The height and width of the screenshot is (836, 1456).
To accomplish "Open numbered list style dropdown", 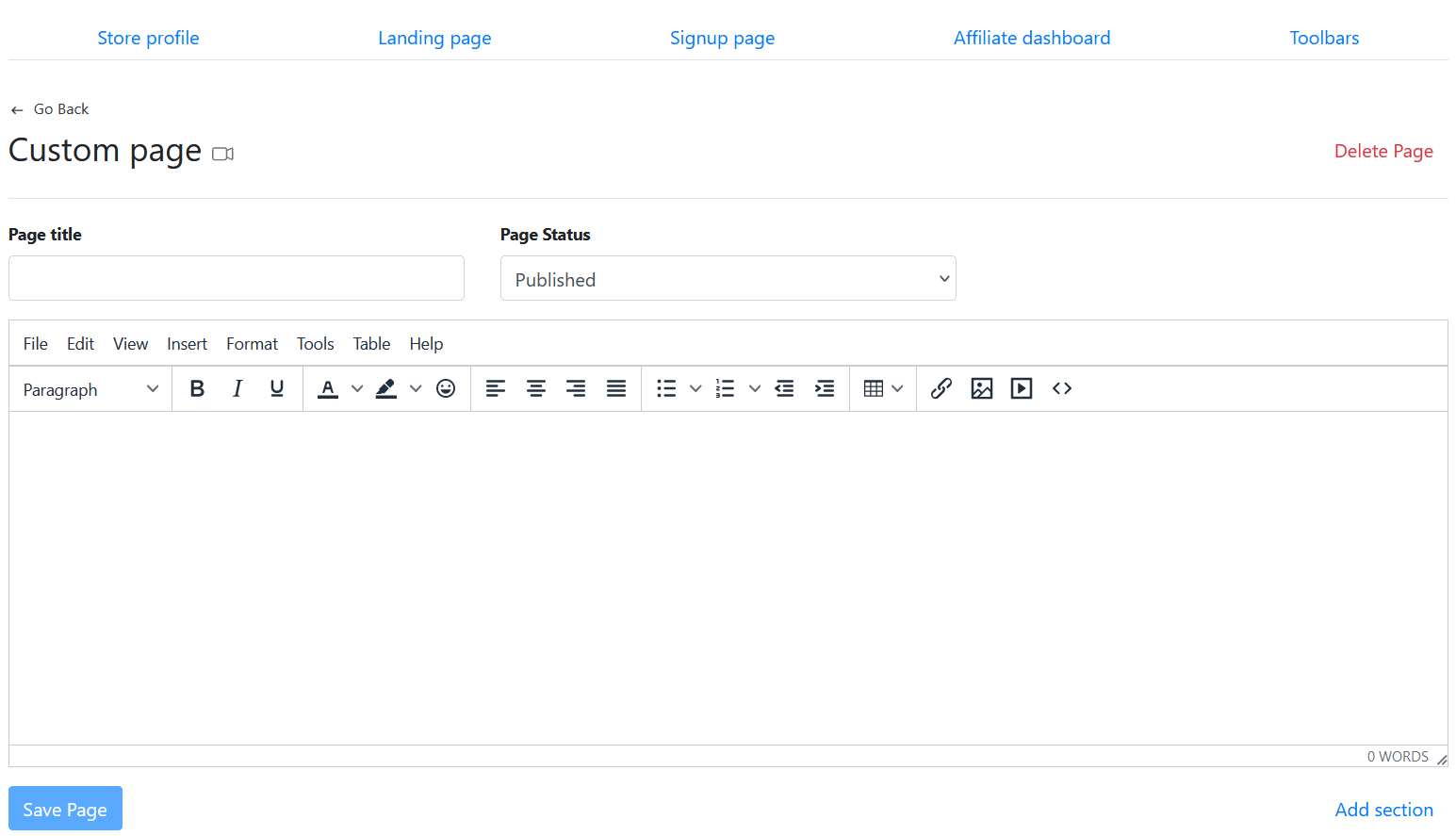I will (755, 388).
